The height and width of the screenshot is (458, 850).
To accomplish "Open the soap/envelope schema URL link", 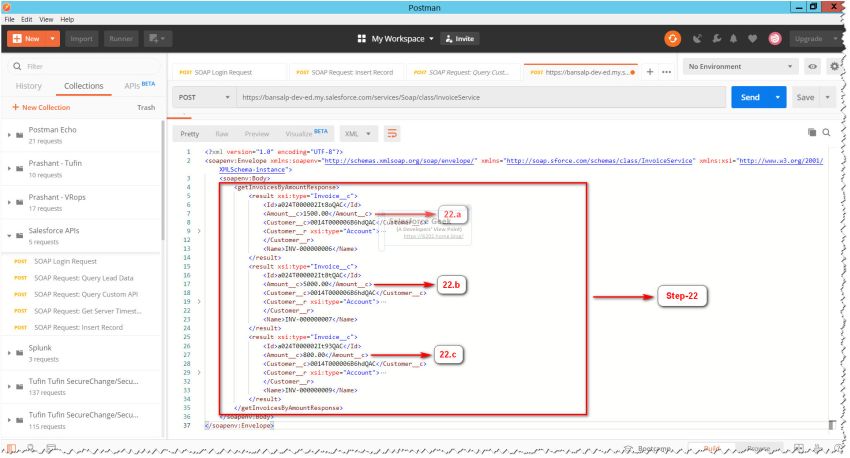I will (x=400, y=160).
